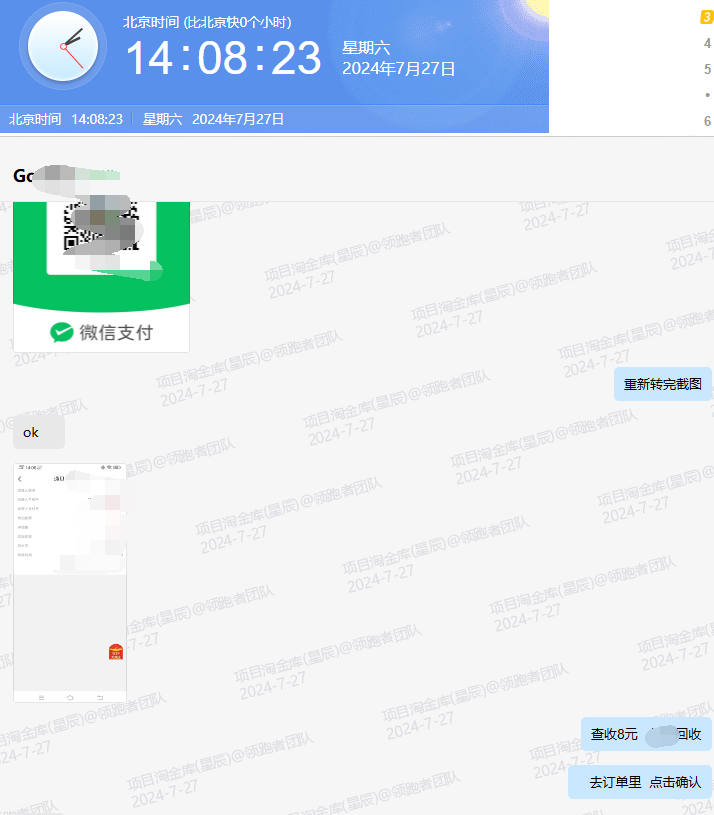Click the 去订单里 点击确认 message bubble
This screenshot has width=714, height=815.
point(640,782)
